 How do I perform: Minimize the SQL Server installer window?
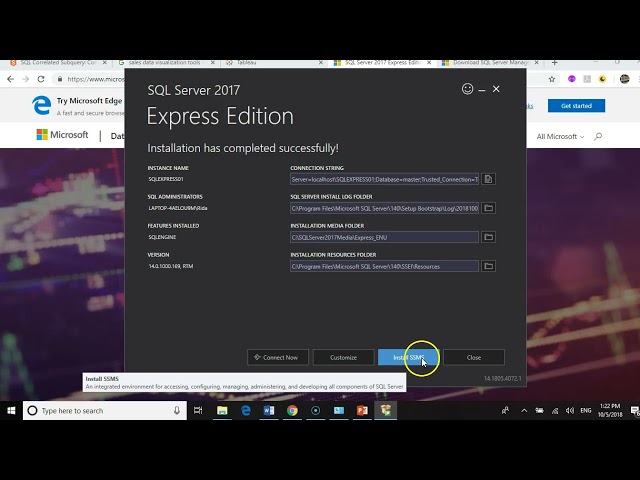(482, 89)
